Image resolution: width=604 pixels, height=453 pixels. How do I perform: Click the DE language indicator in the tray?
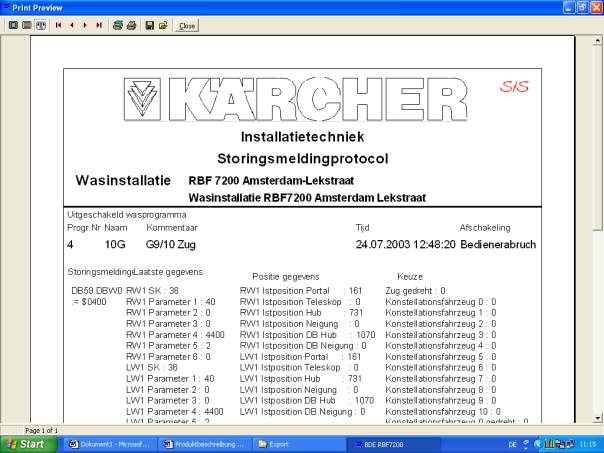click(512, 445)
